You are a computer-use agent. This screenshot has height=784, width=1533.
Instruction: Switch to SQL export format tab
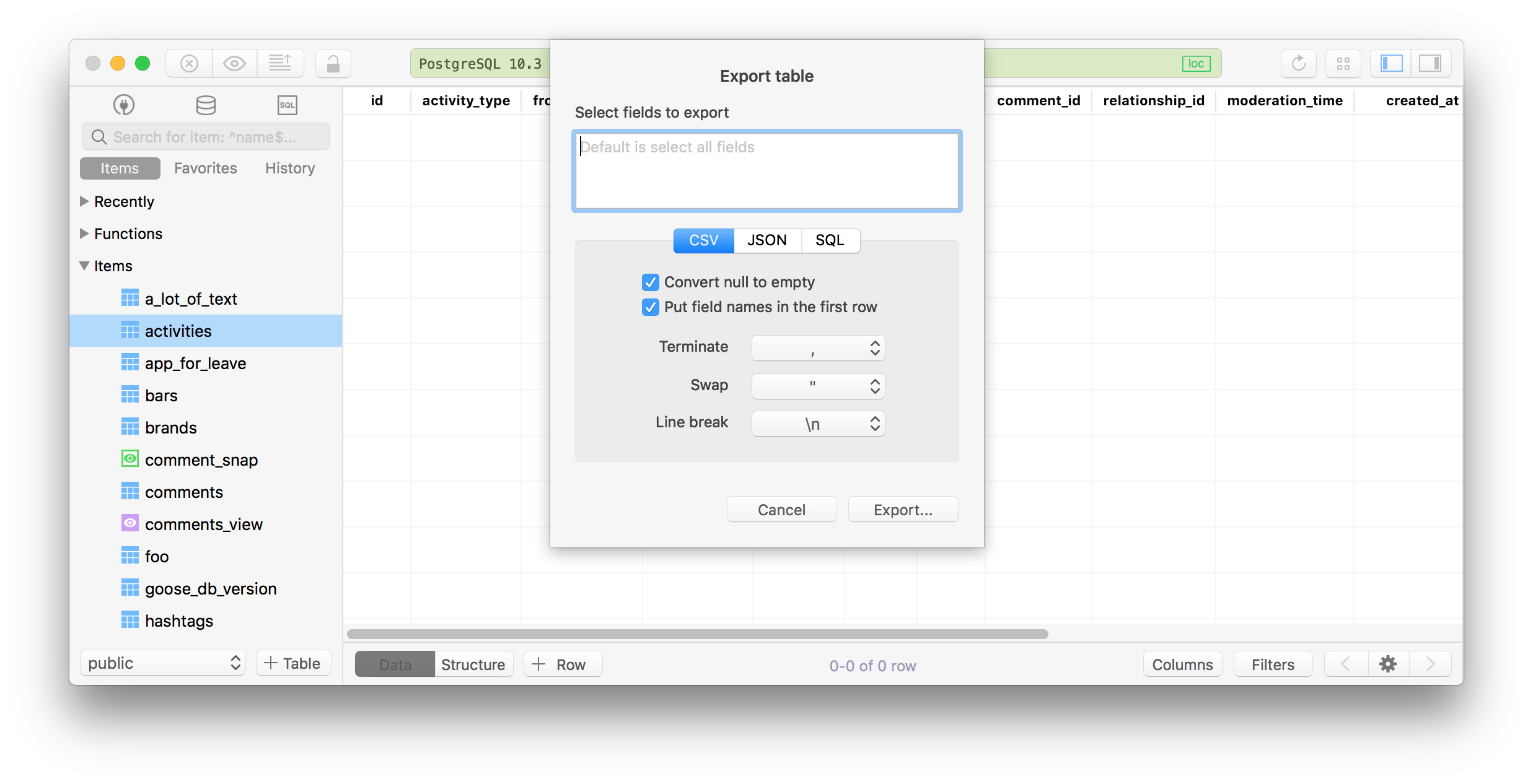pyautogui.click(x=829, y=240)
